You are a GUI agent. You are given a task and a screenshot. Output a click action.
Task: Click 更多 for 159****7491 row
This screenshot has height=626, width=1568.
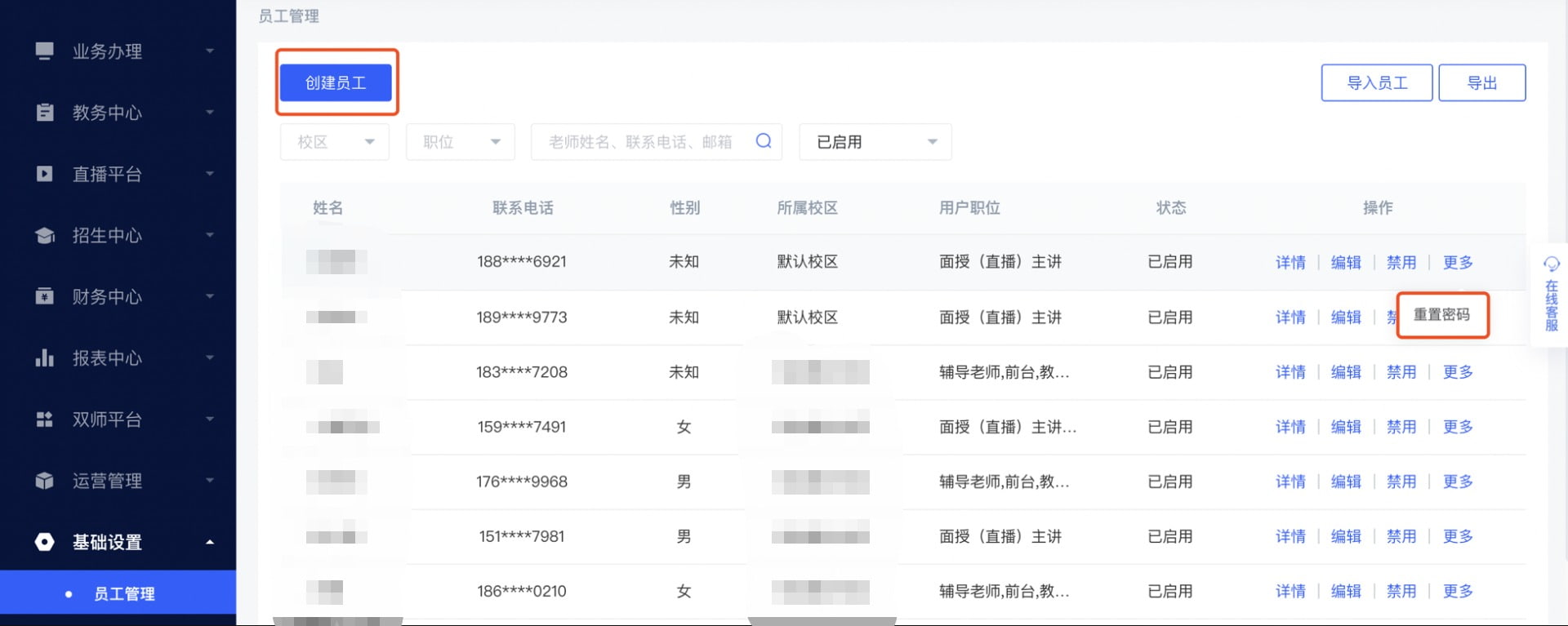tap(1458, 427)
